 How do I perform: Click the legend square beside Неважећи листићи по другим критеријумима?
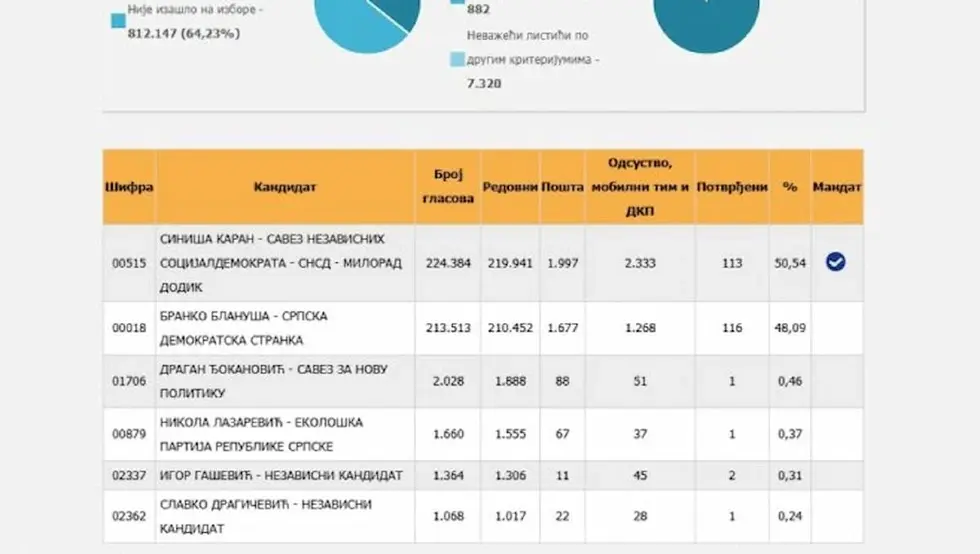coord(457,59)
